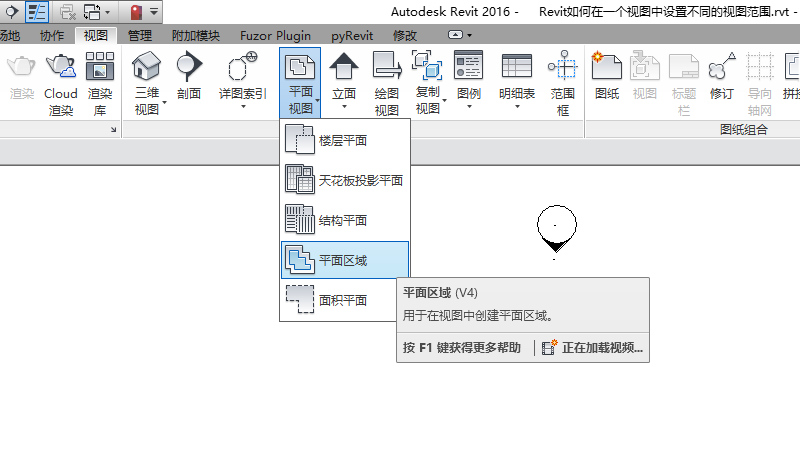Image resolution: width=800 pixels, height=450 pixels.
Task: Click the Reflected Ceiling Plan (天花板投影平面) icon
Action: tap(299, 179)
